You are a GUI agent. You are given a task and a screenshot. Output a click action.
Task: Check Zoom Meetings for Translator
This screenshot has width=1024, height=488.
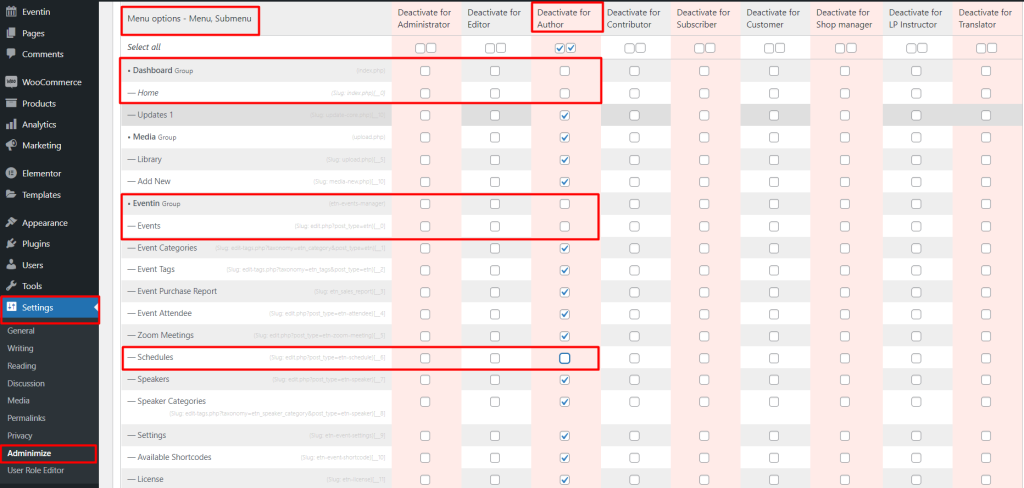click(986, 336)
